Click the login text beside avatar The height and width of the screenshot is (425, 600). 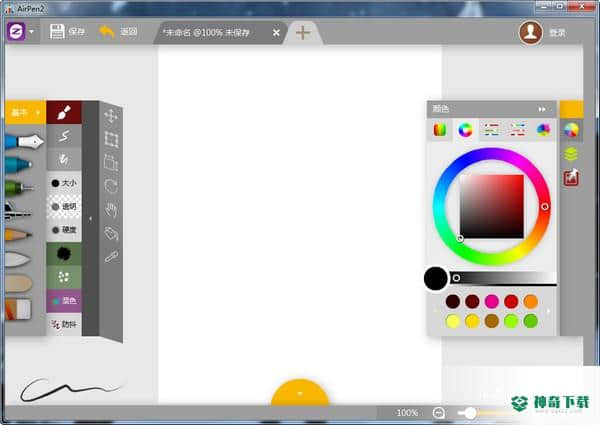(x=557, y=33)
